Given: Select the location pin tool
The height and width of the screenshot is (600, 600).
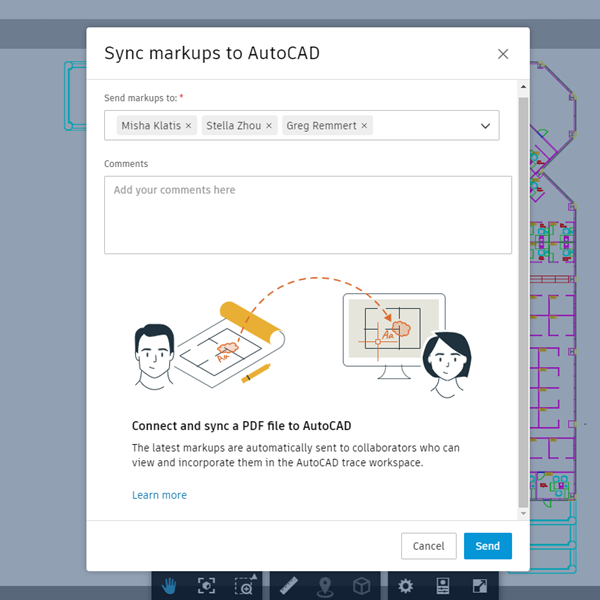Looking at the screenshot, I should click(325, 586).
